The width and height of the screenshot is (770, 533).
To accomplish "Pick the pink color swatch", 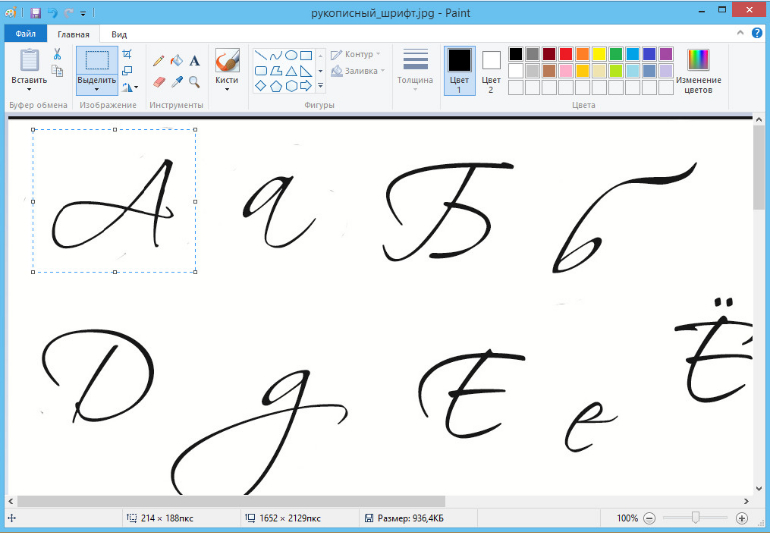I will click(x=566, y=71).
